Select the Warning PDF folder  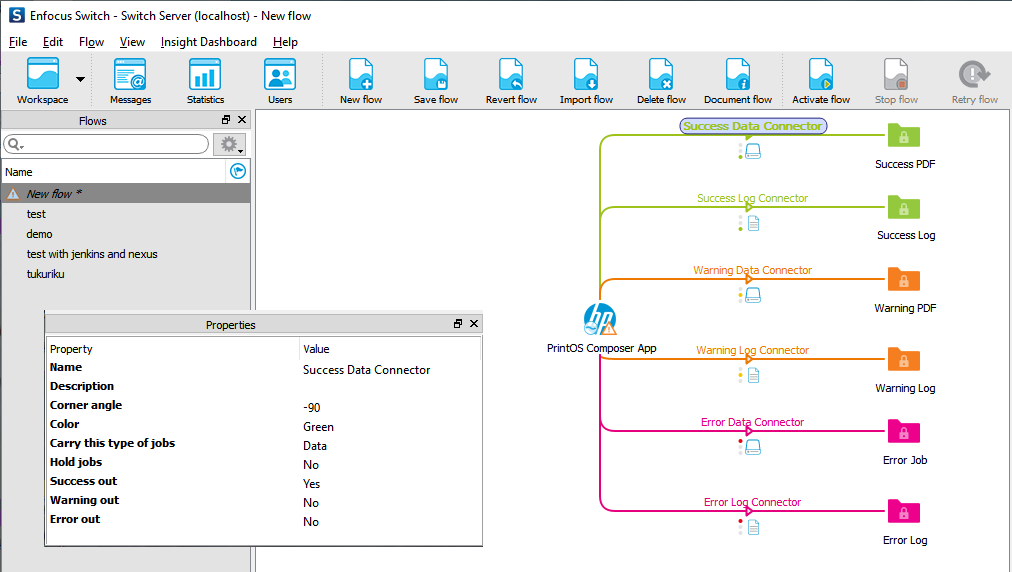(904, 280)
